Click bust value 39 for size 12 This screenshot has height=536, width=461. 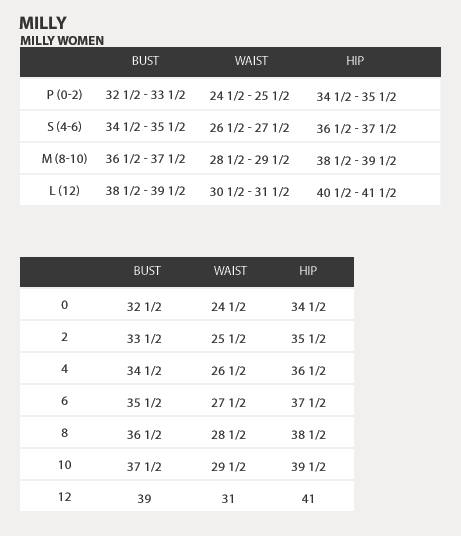(144, 499)
